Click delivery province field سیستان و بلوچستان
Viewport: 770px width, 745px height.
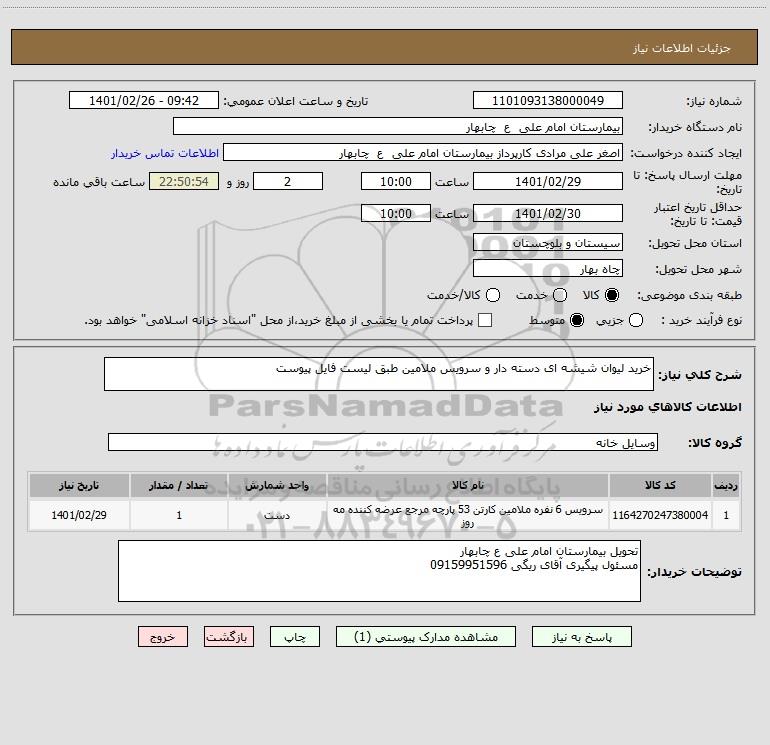pos(548,242)
